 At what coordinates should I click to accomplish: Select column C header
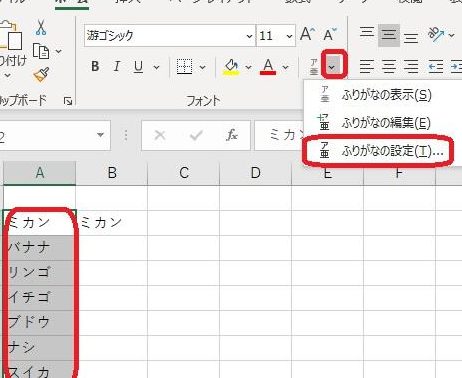pyautogui.click(x=184, y=173)
